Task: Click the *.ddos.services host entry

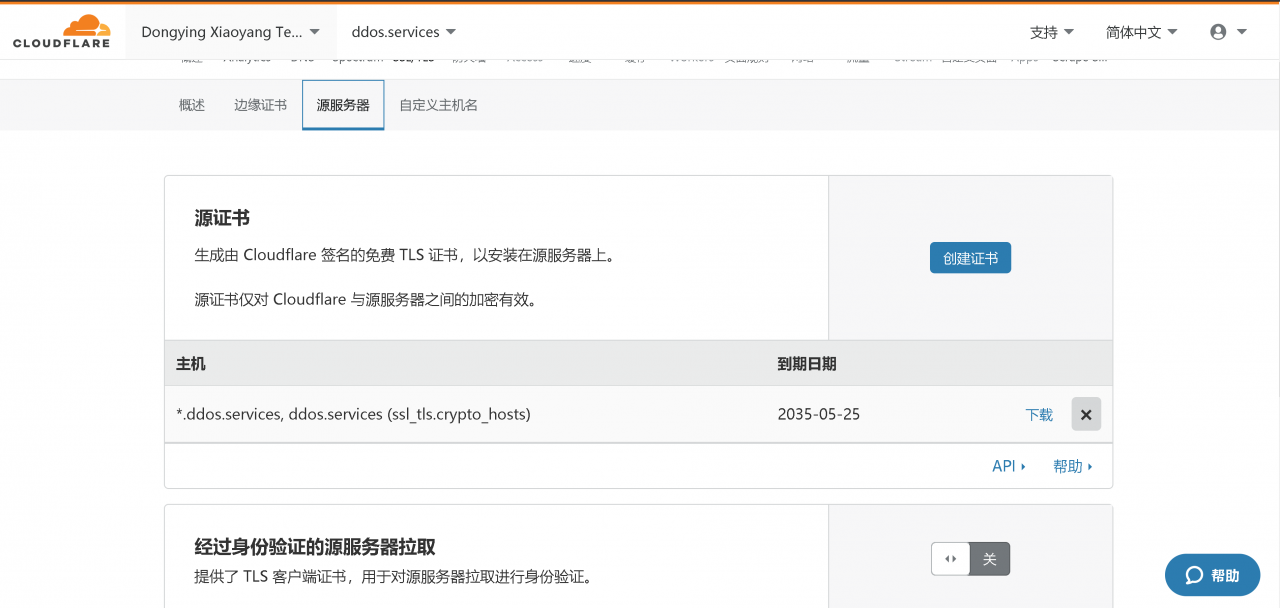Action: coord(353,414)
